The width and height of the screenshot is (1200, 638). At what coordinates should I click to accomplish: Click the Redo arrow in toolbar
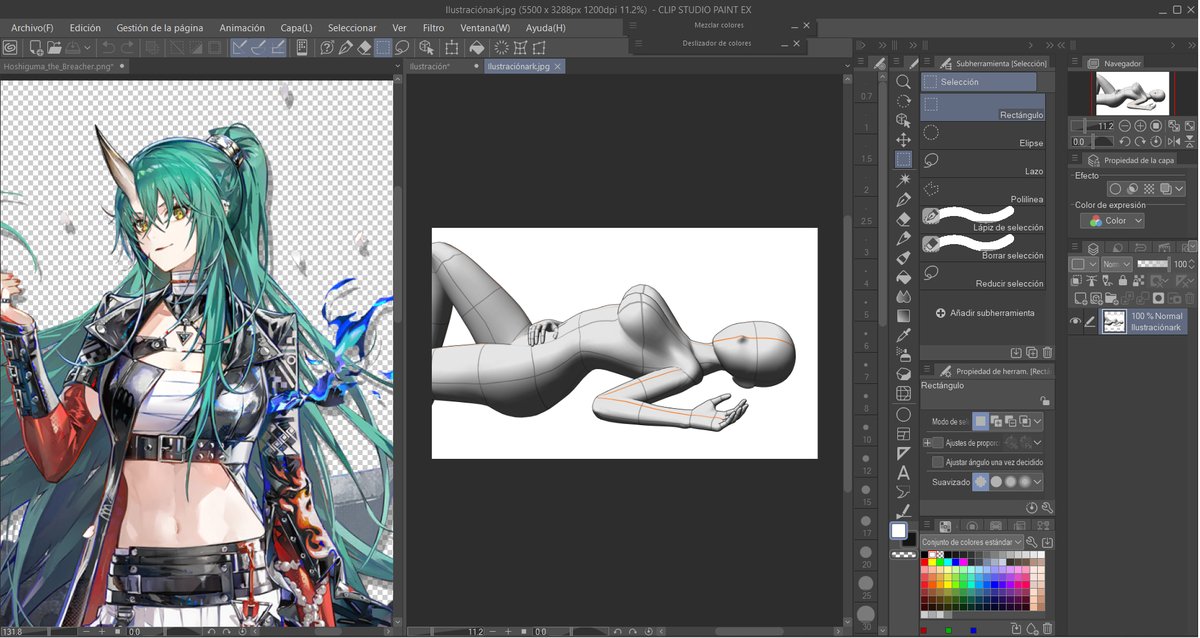click(x=127, y=47)
